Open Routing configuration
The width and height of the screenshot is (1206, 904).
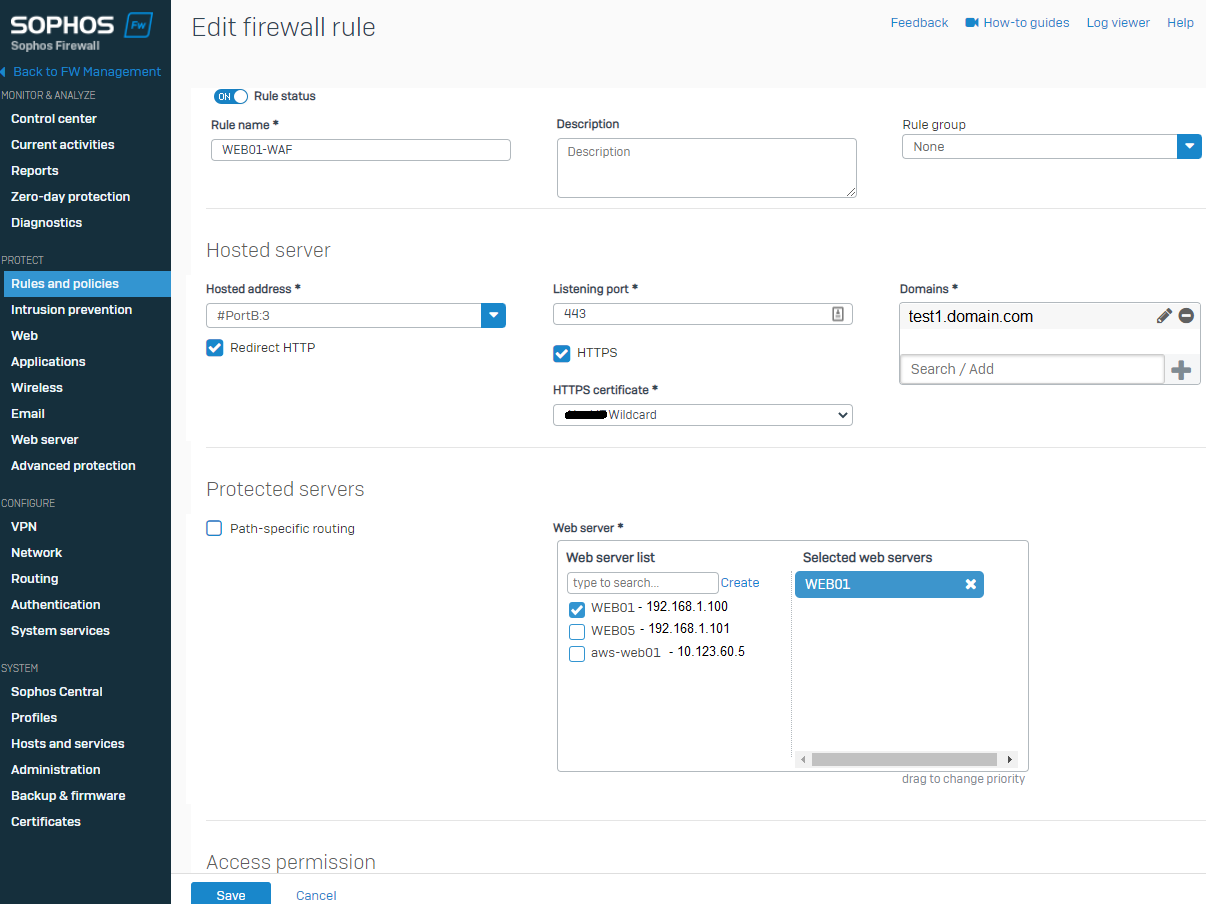tap(35, 578)
